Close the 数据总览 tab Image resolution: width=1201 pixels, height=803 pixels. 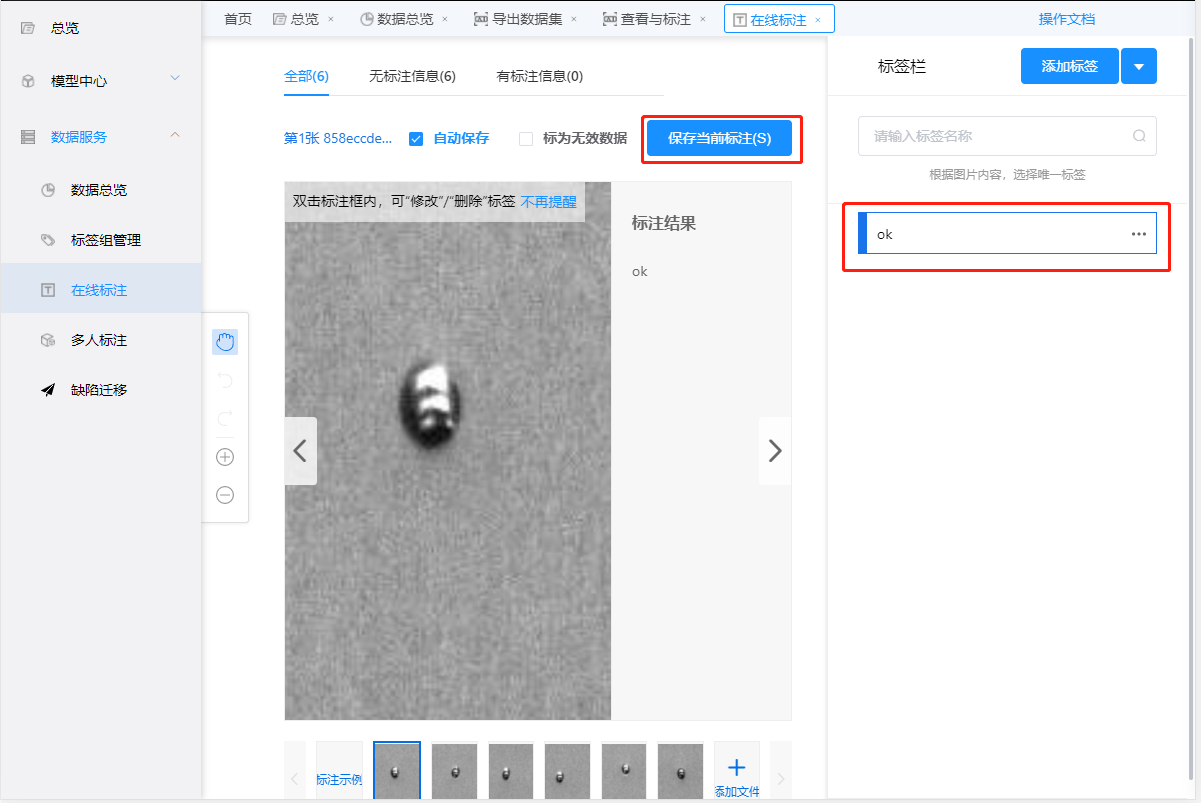point(445,19)
